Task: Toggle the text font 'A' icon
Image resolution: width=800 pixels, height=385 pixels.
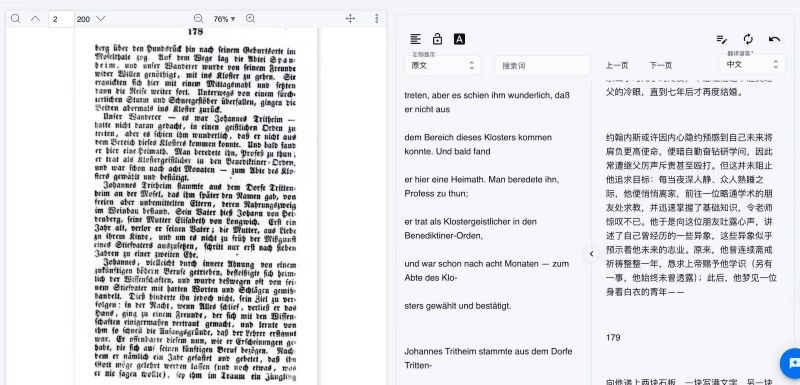Action: click(459, 39)
